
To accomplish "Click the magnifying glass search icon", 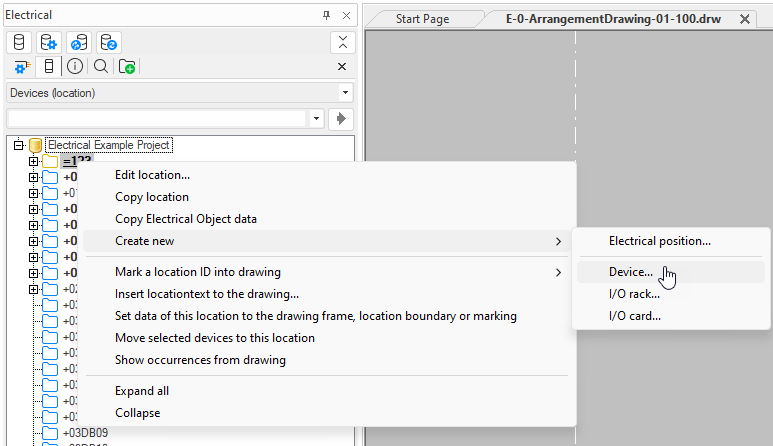I will click(x=101, y=67).
